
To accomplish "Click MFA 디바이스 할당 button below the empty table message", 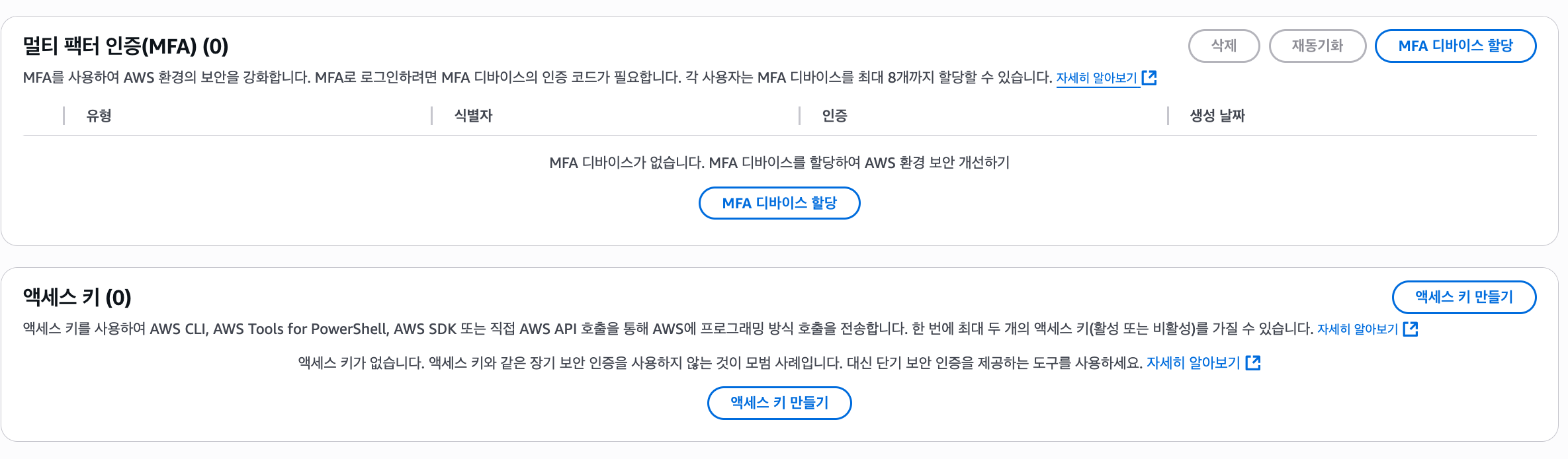I will coord(779,203).
